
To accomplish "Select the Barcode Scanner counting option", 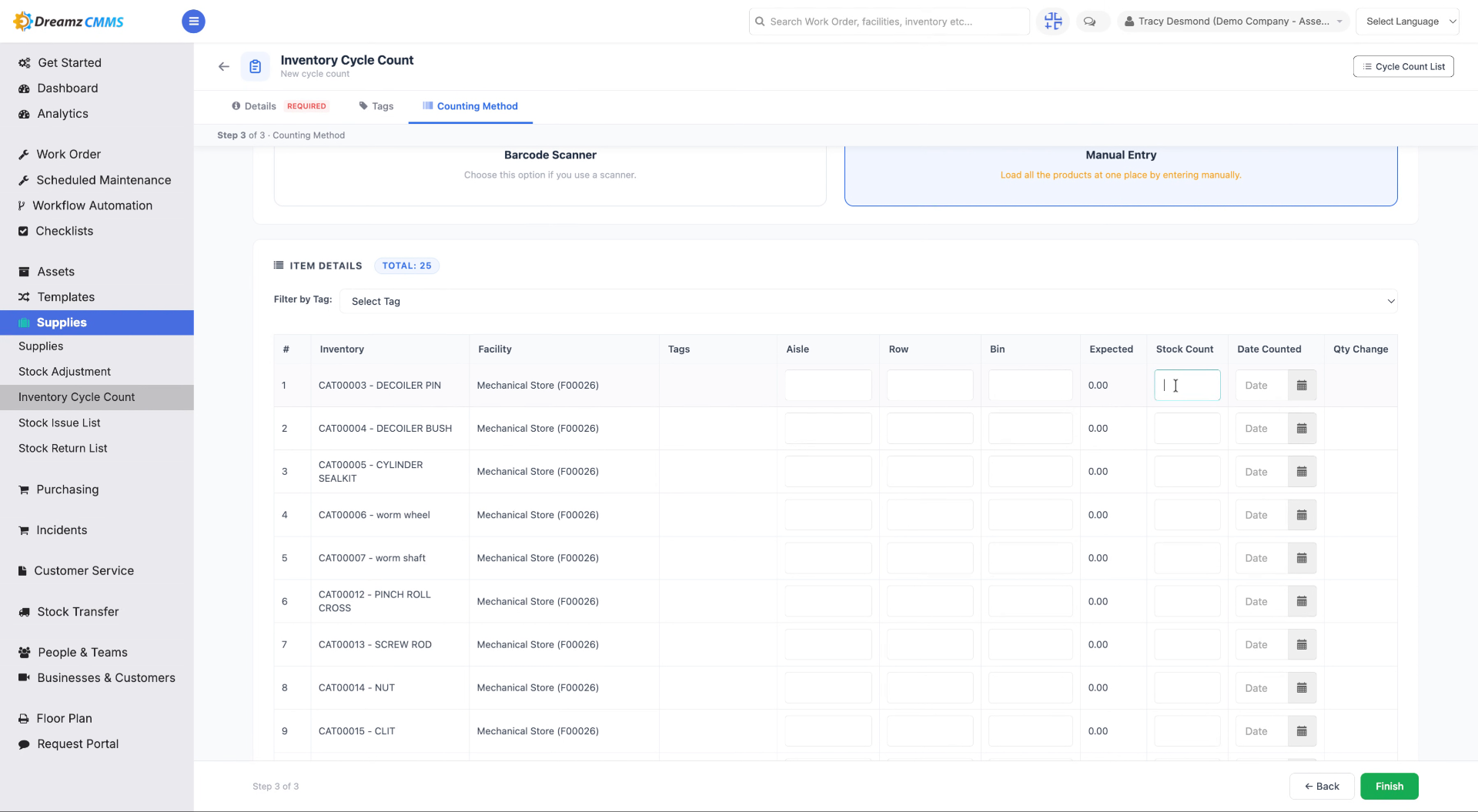I will point(550,175).
